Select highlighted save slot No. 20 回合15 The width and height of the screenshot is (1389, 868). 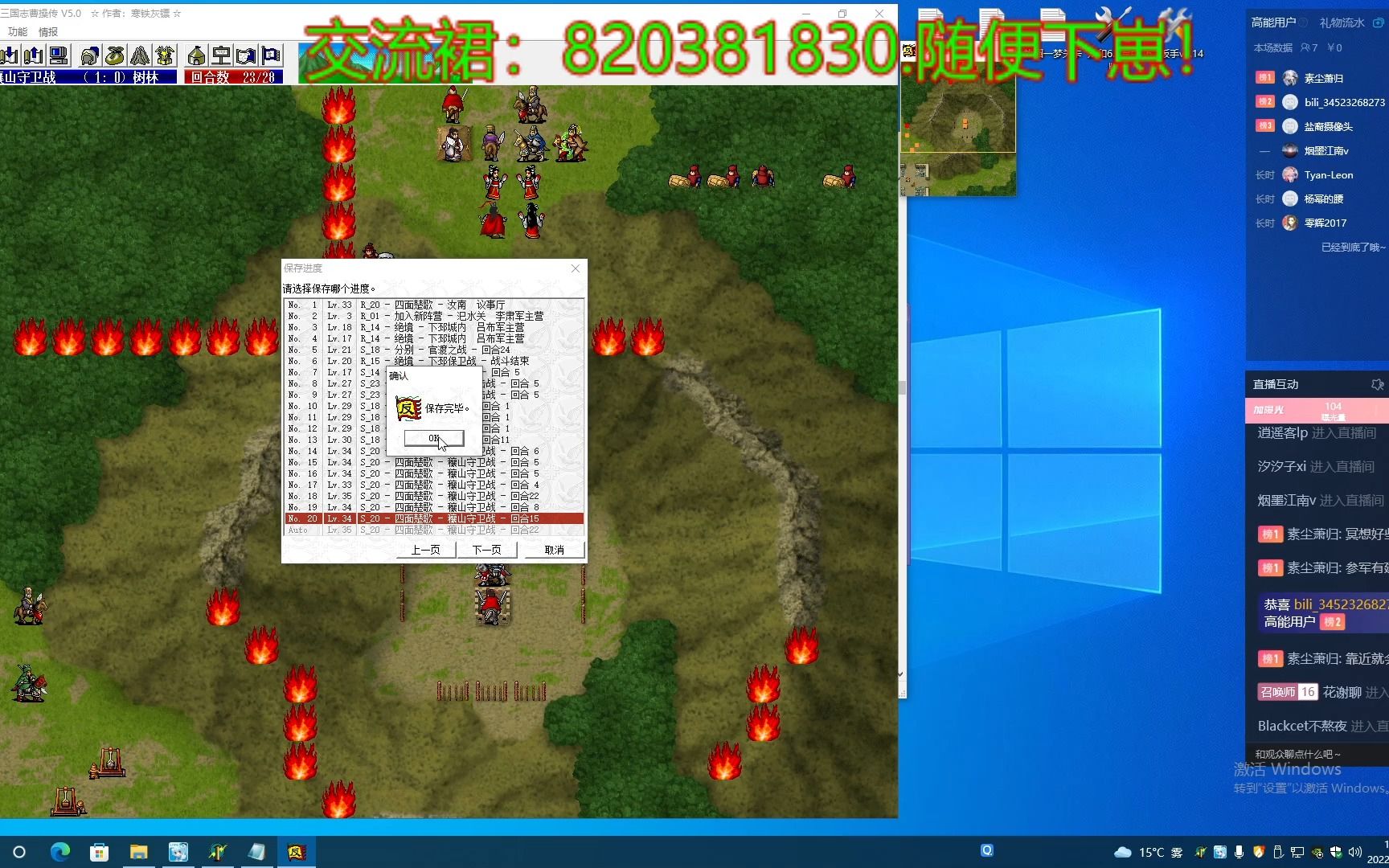coord(434,518)
